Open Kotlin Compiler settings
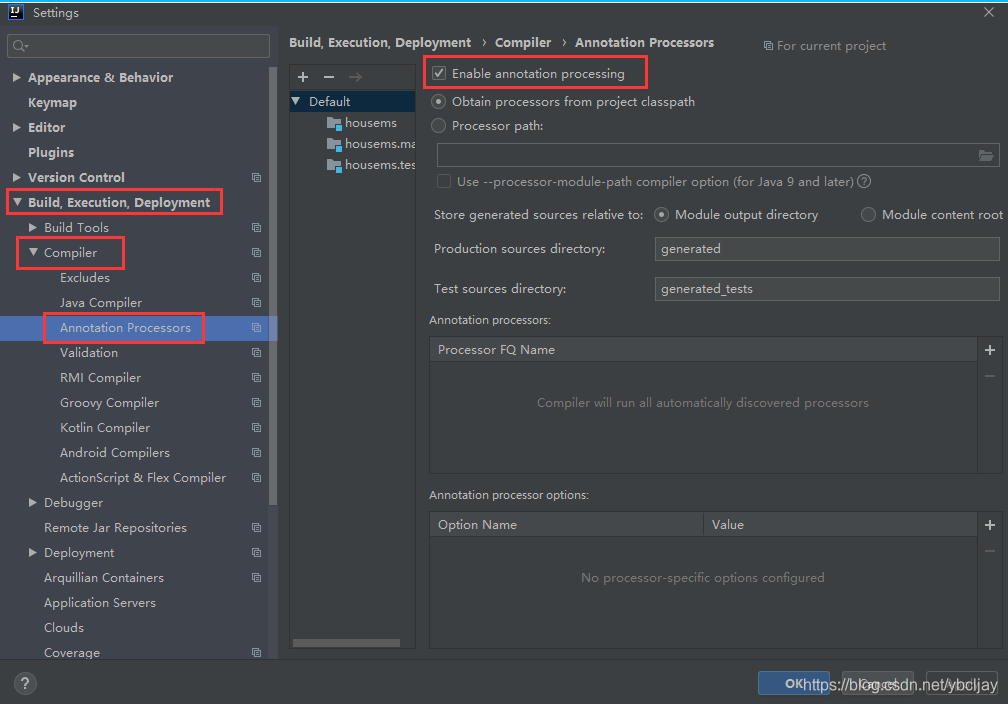 (105, 428)
